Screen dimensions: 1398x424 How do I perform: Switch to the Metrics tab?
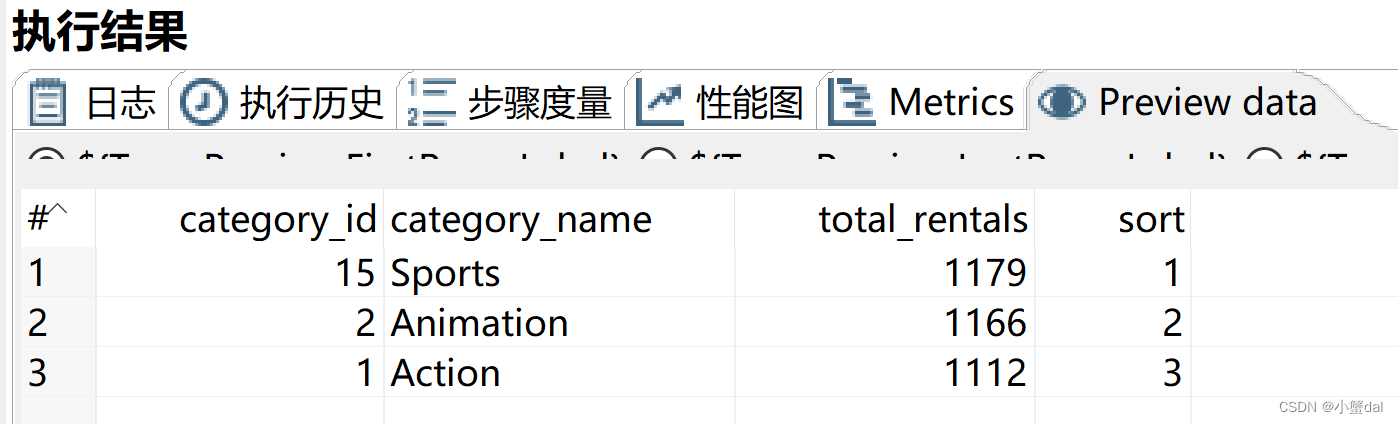pos(922,101)
